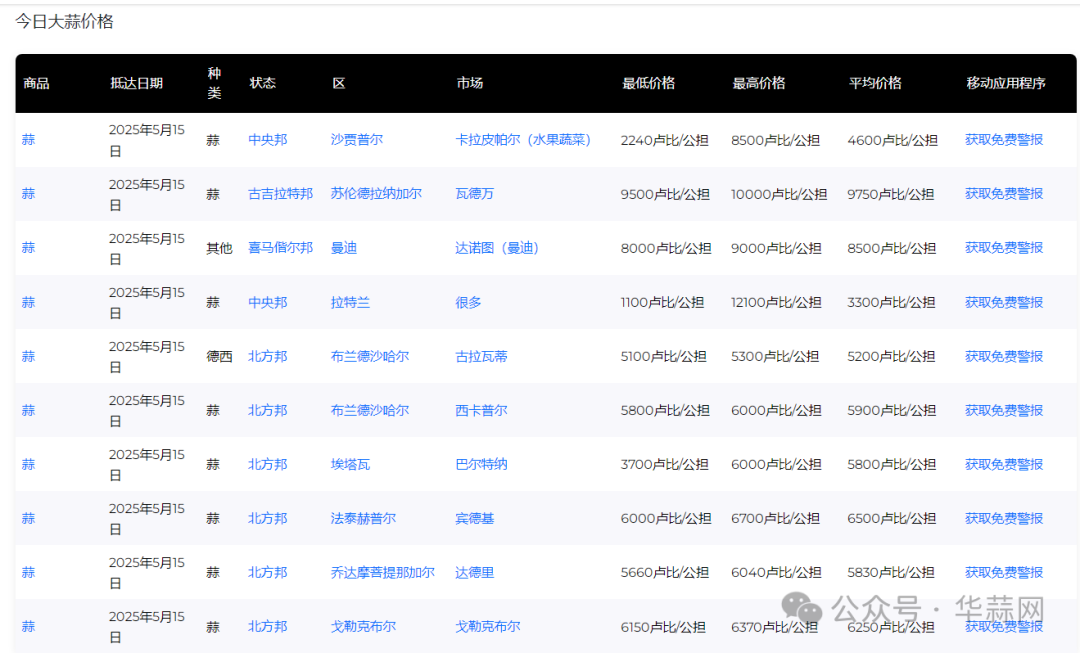1080x653 pixels.
Task: Get free alert for 西卡普尔 row
Action: click(x=1004, y=411)
